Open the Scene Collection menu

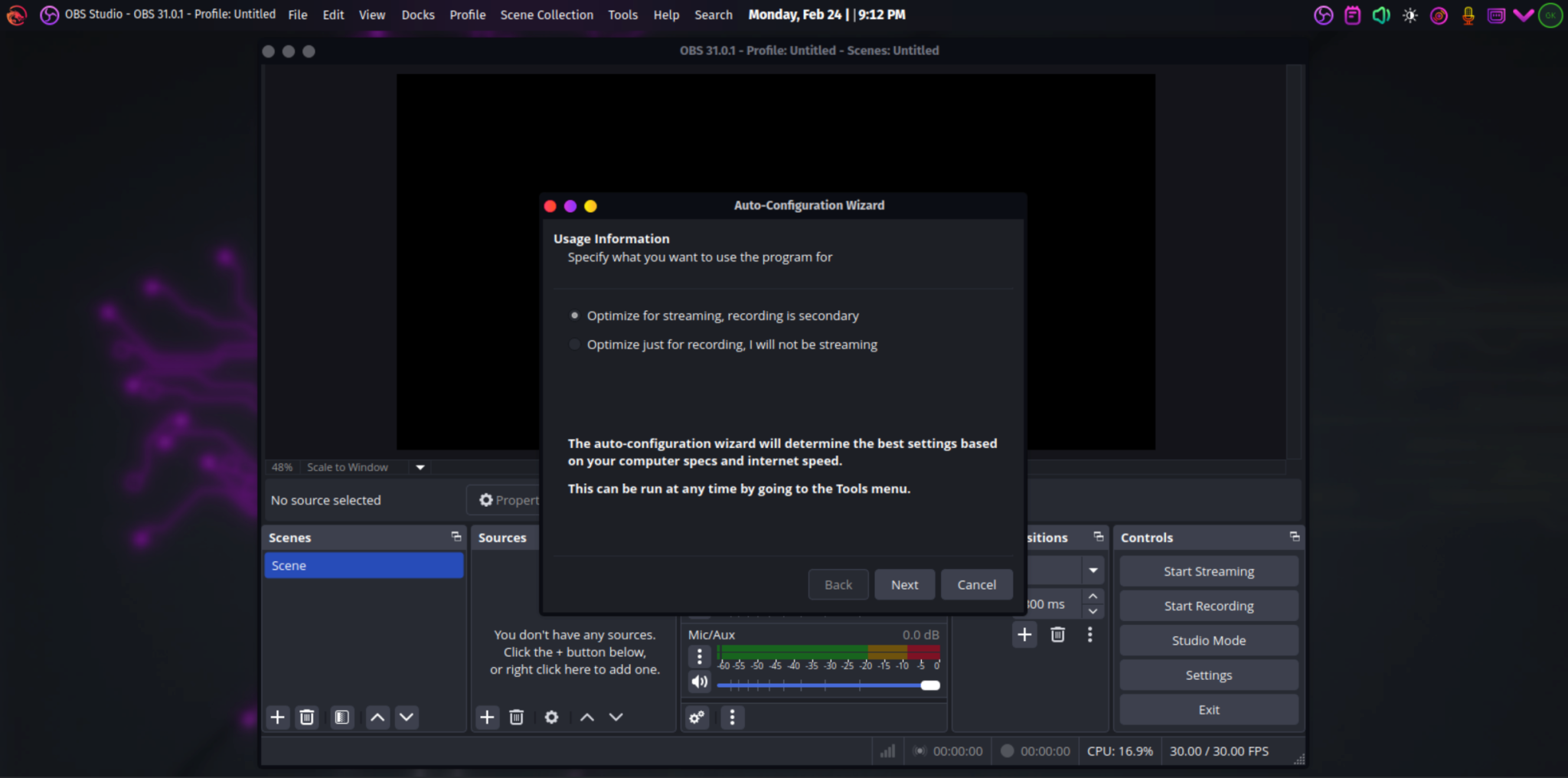(546, 15)
